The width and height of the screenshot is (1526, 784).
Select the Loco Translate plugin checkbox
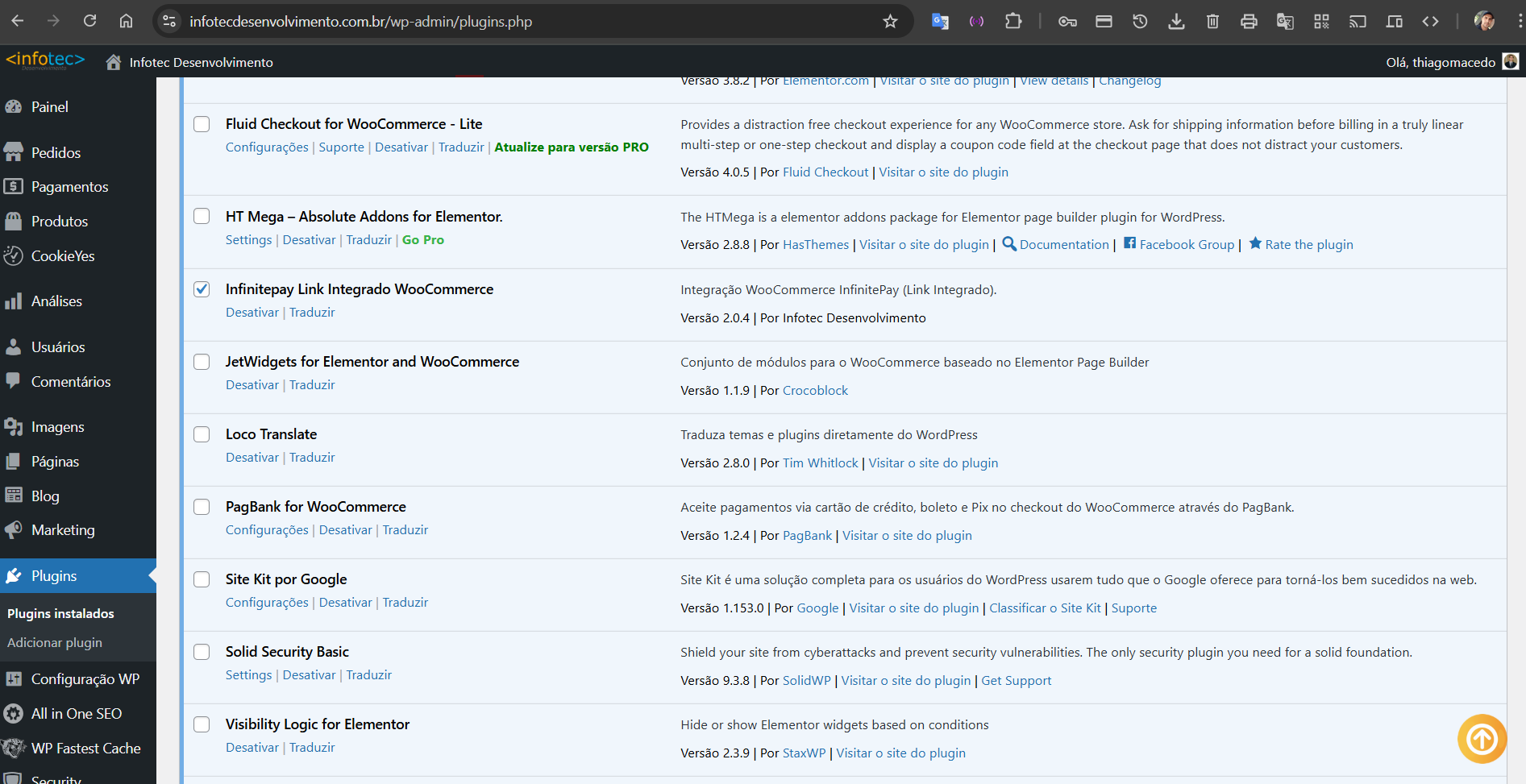click(202, 434)
